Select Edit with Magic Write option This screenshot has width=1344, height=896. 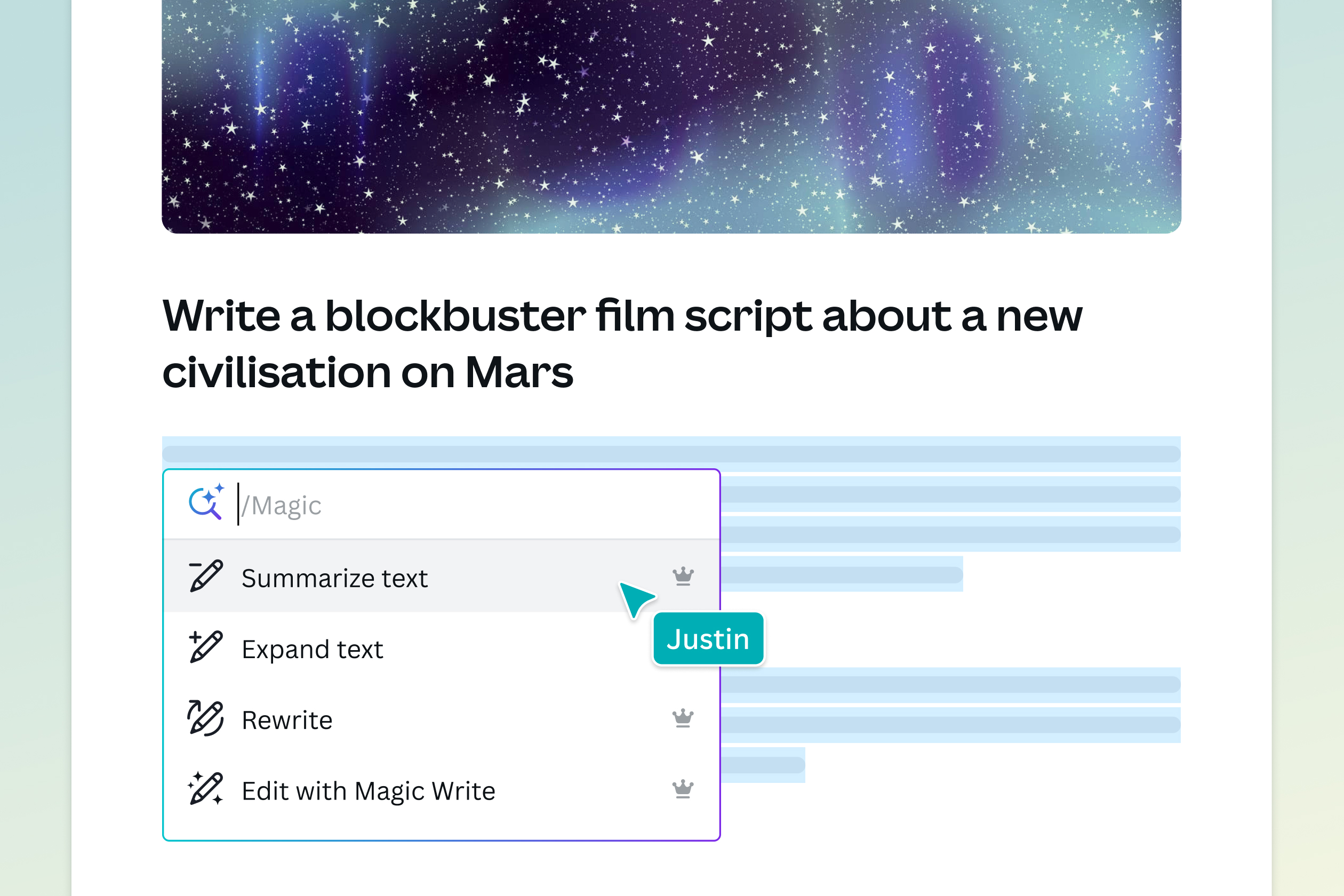coord(369,790)
